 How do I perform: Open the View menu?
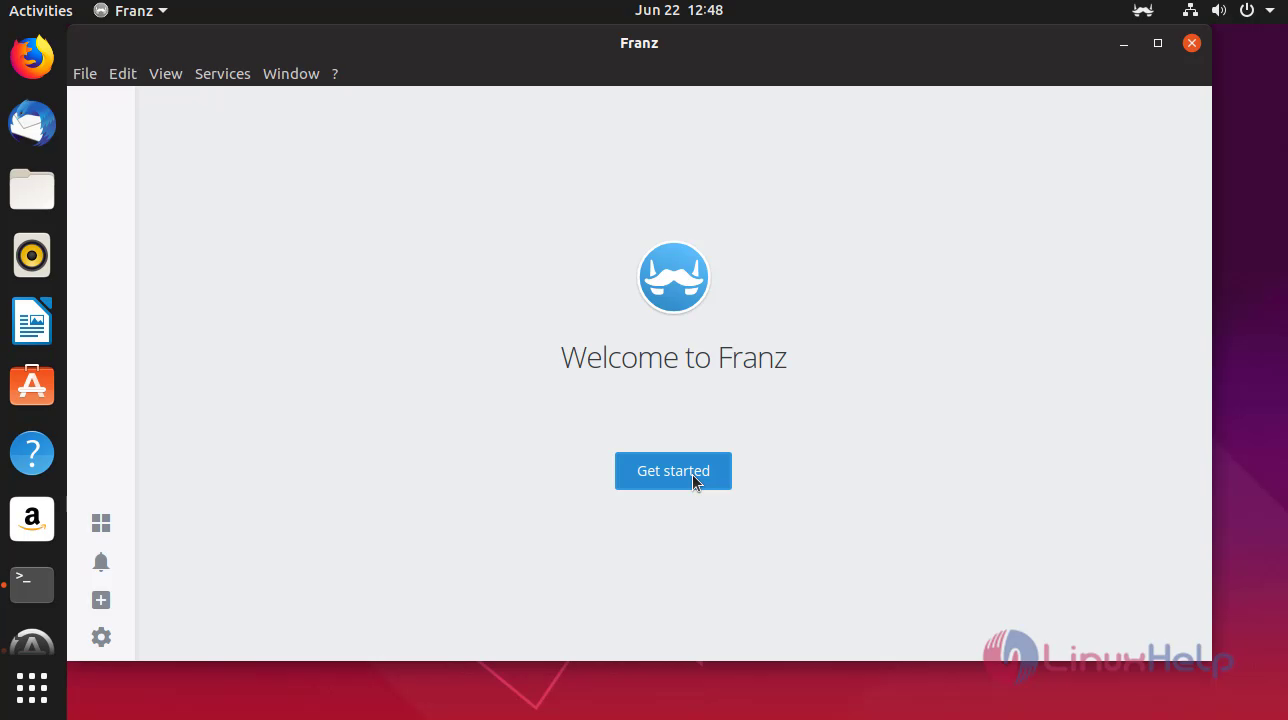tap(166, 74)
